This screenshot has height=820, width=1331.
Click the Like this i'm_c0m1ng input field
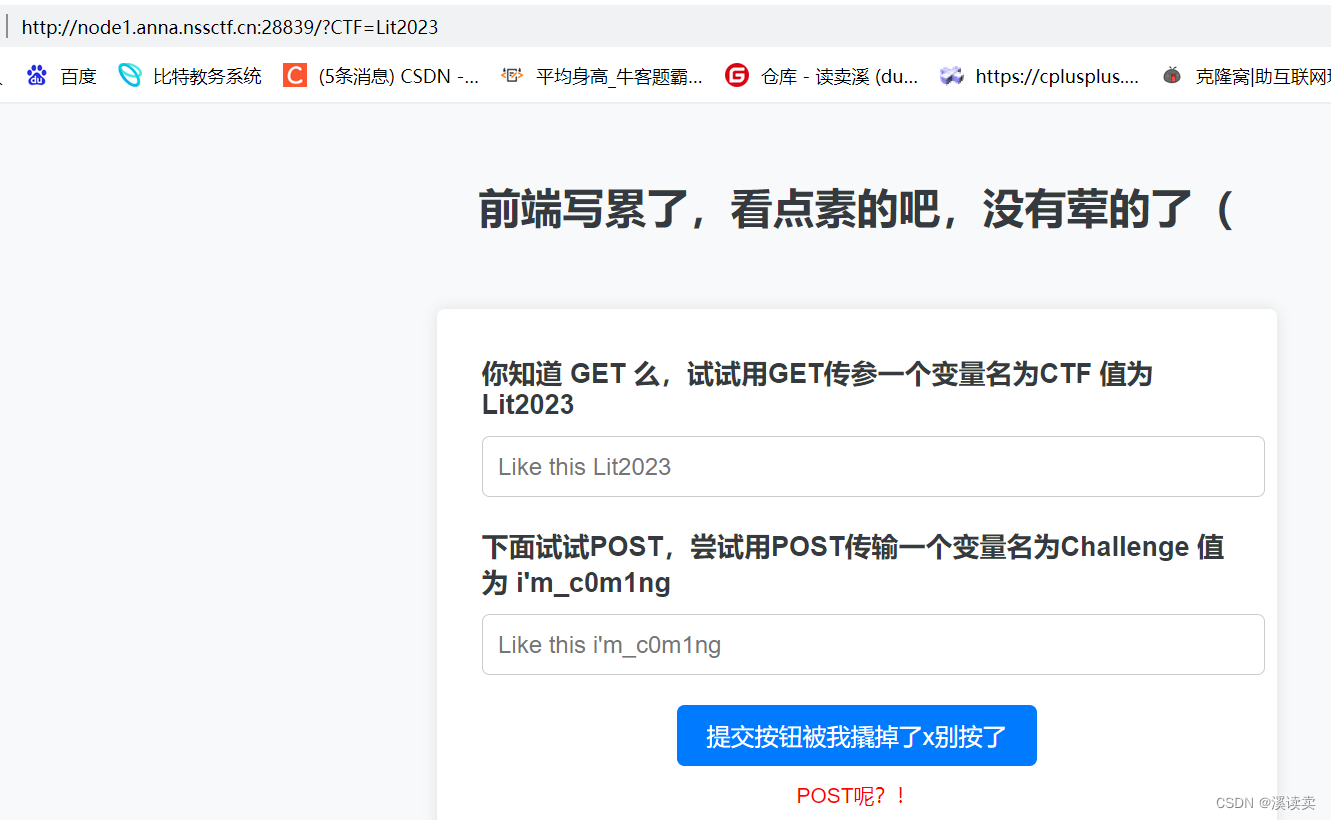[x=873, y=644]
